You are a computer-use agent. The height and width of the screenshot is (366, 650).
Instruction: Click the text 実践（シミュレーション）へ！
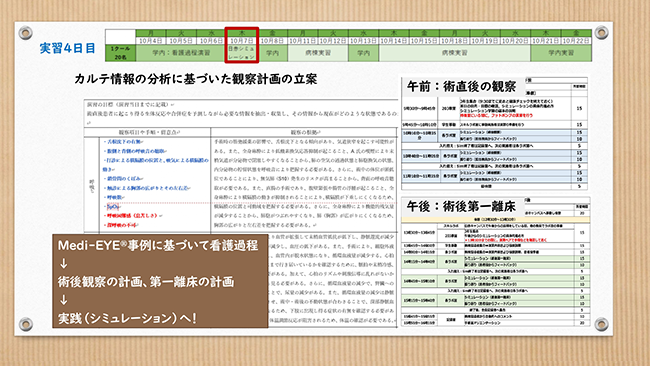click(127, 318)
